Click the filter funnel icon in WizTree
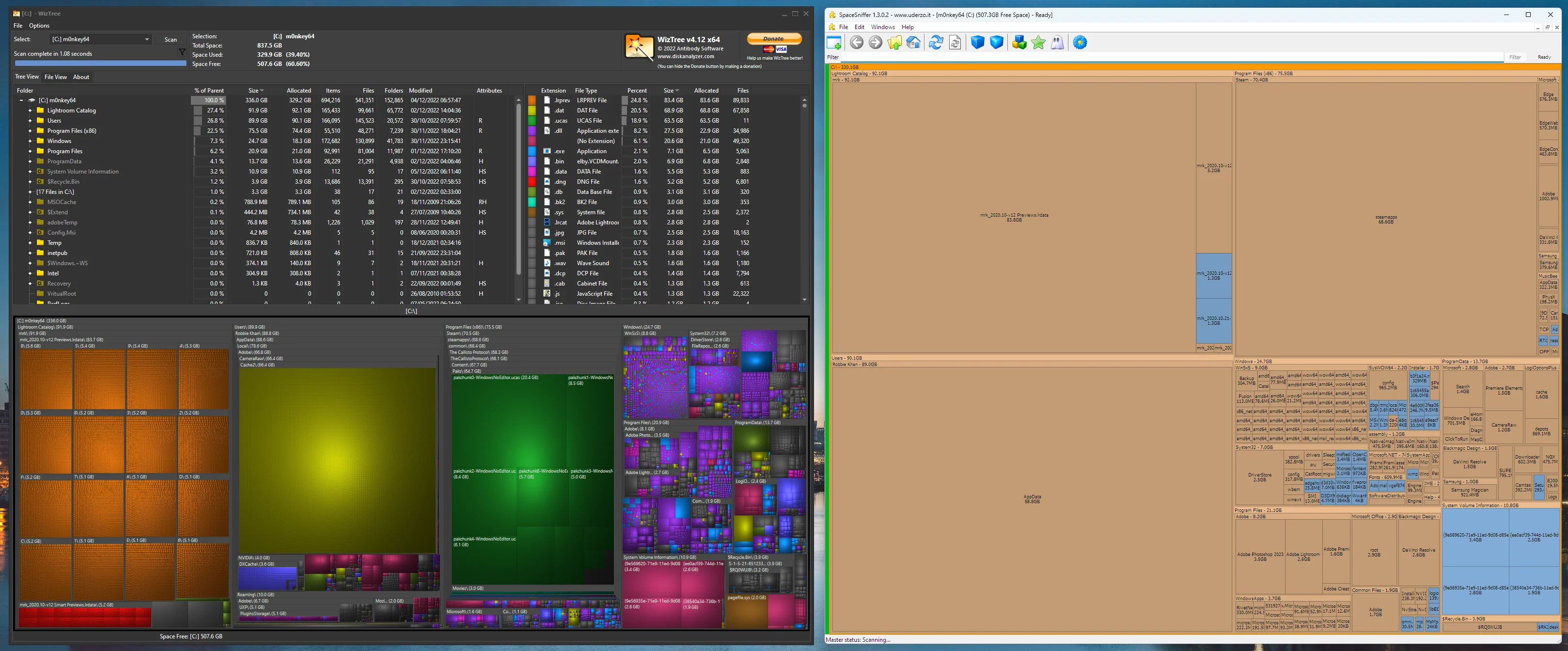The image size is (1568, 651). tap(181, 52)
